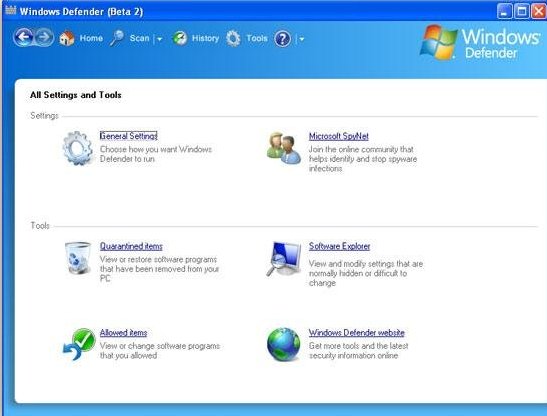Open the Quarantined items link
This screenshot has height=416, width=547.
(131, 246)
